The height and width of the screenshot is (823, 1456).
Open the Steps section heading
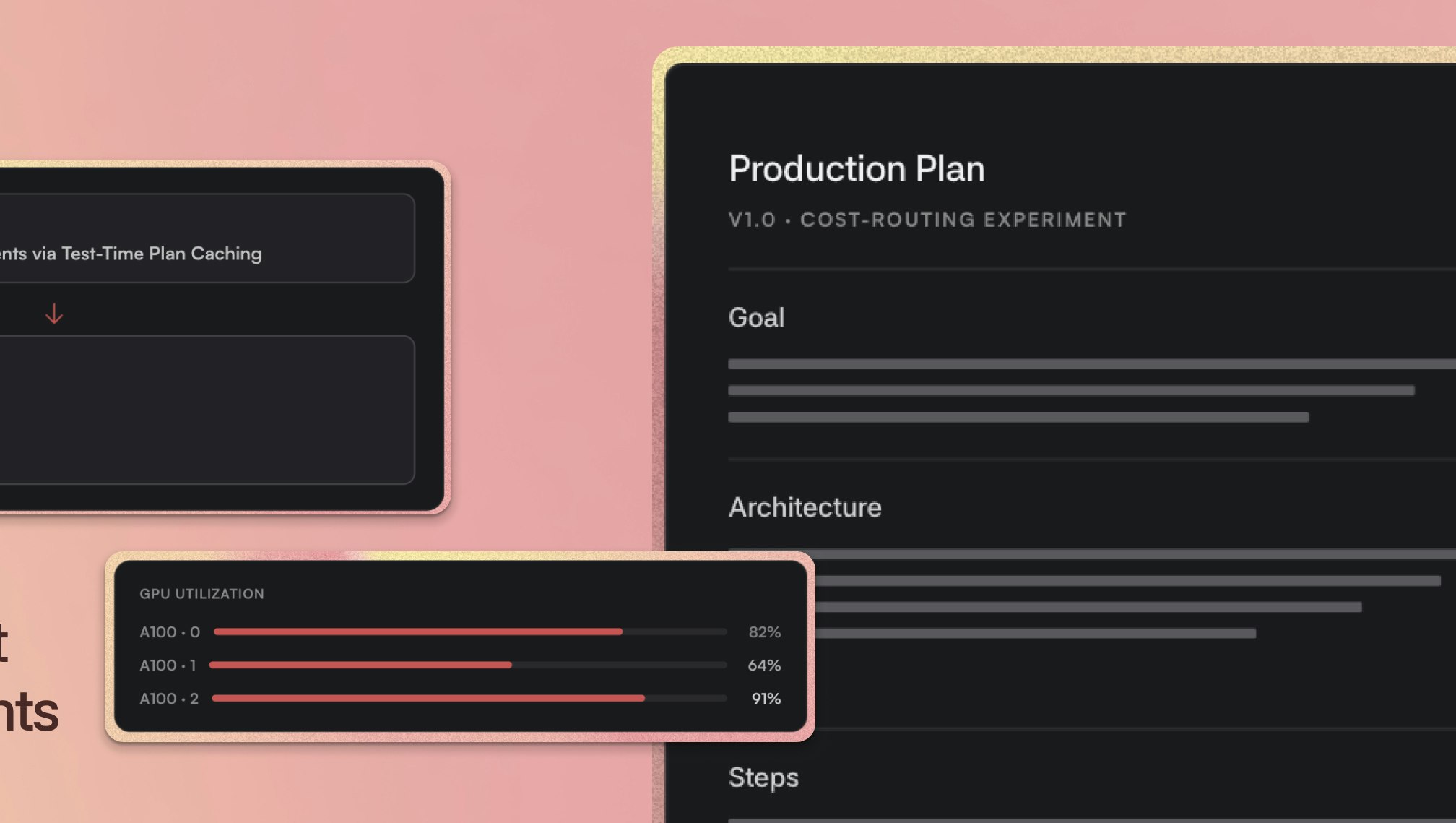point(763,777)
